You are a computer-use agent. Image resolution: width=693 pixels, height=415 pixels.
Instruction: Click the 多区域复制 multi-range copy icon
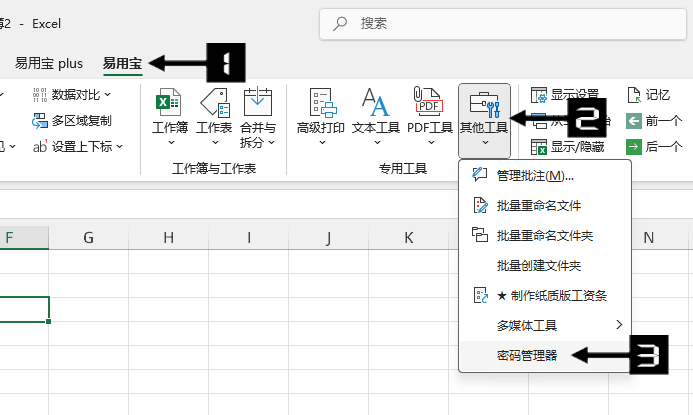tap(40, 120)
